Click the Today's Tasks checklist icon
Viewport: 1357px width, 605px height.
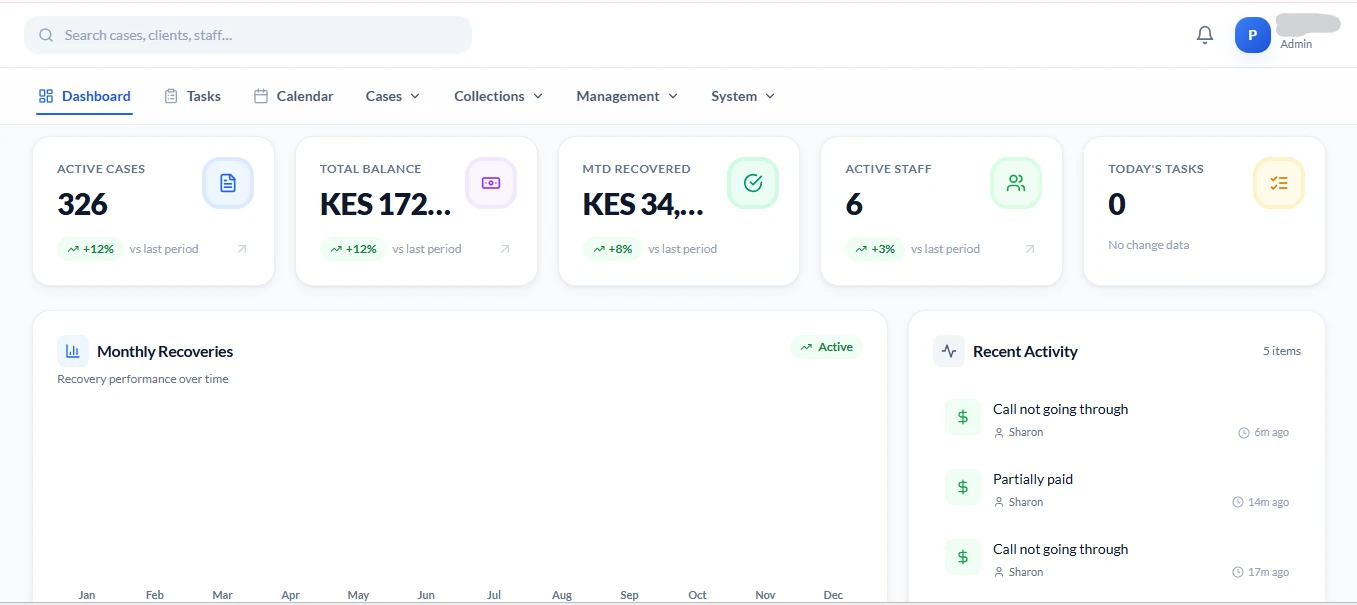[x=1279, y=183]
